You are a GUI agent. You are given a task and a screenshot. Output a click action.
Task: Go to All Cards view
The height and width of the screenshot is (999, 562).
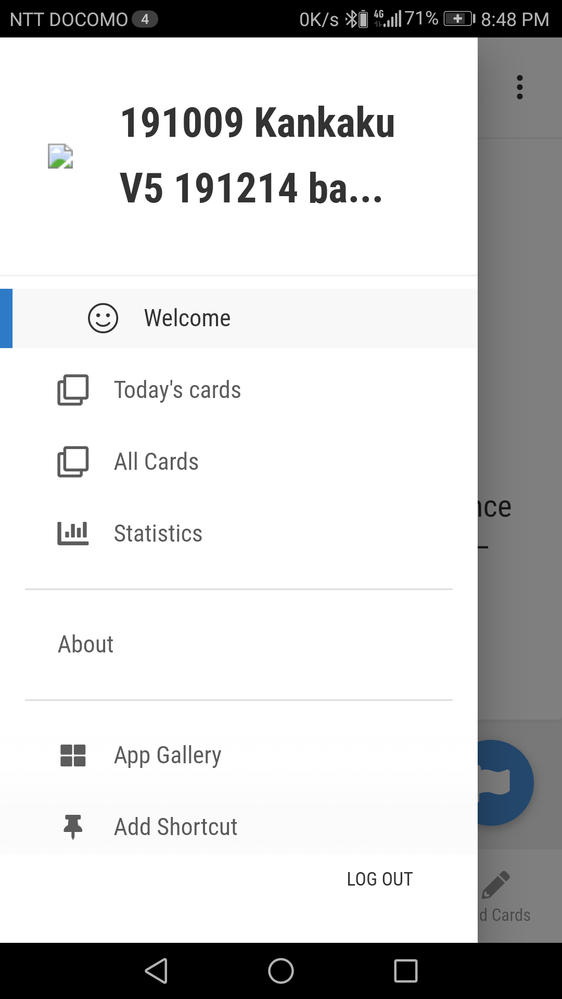coord(238,462)
